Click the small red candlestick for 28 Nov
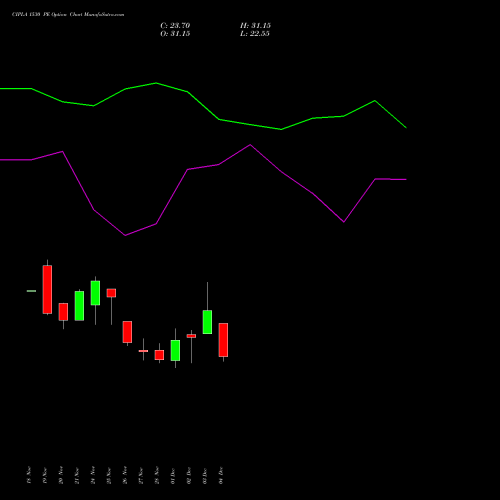 pyautogui.click(x=159, y=355)
